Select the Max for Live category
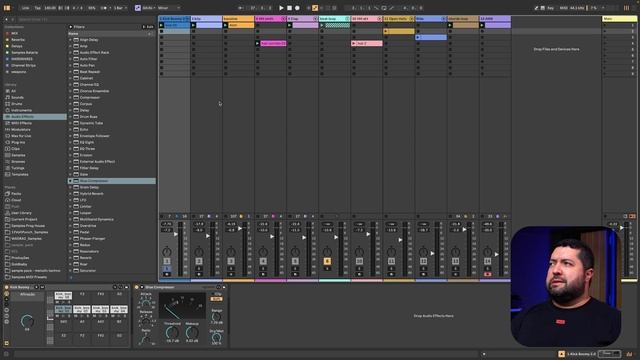Image resolution: width=640 pixels, height=360 pixels. [21, 136]
